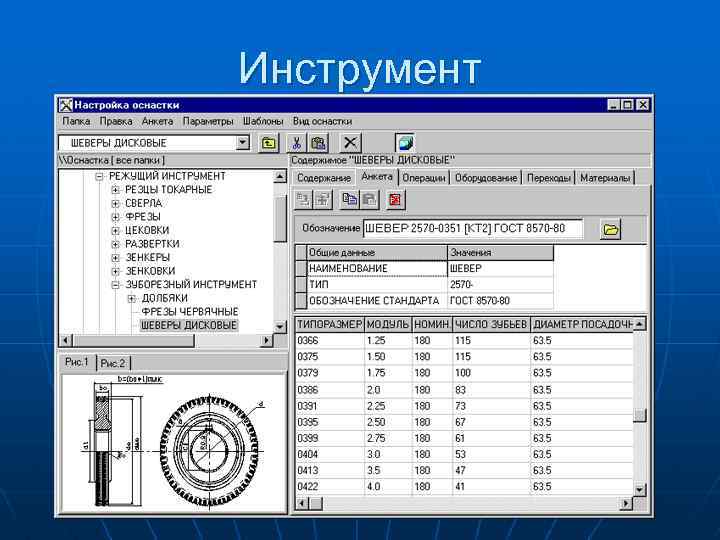Expand the ЦЕКОВКИ tree node
This screenshot has height=540, width=720.
point(115,231)
